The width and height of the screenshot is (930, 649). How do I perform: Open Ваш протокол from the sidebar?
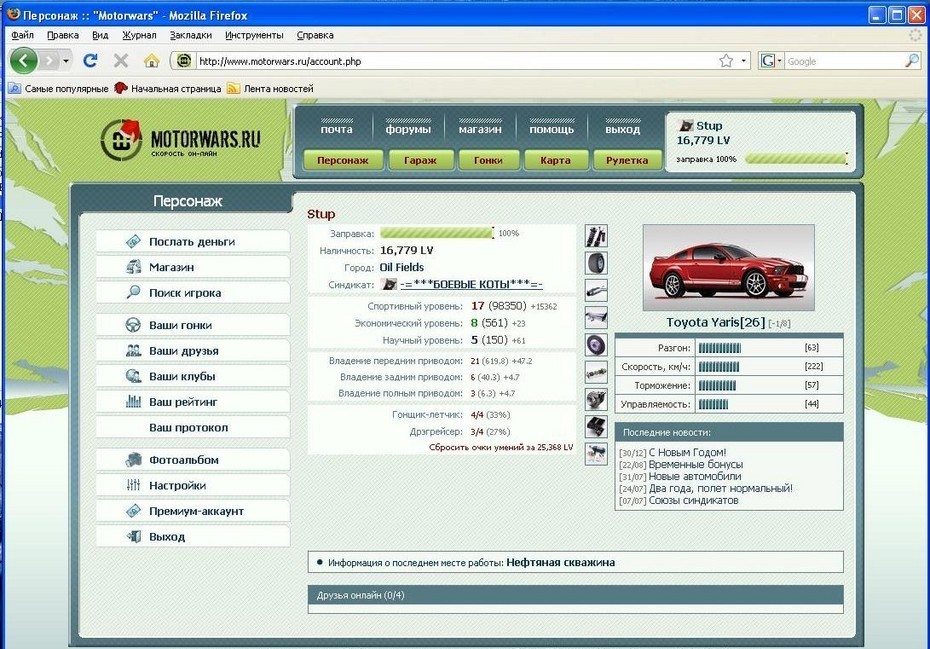(193, 427)
